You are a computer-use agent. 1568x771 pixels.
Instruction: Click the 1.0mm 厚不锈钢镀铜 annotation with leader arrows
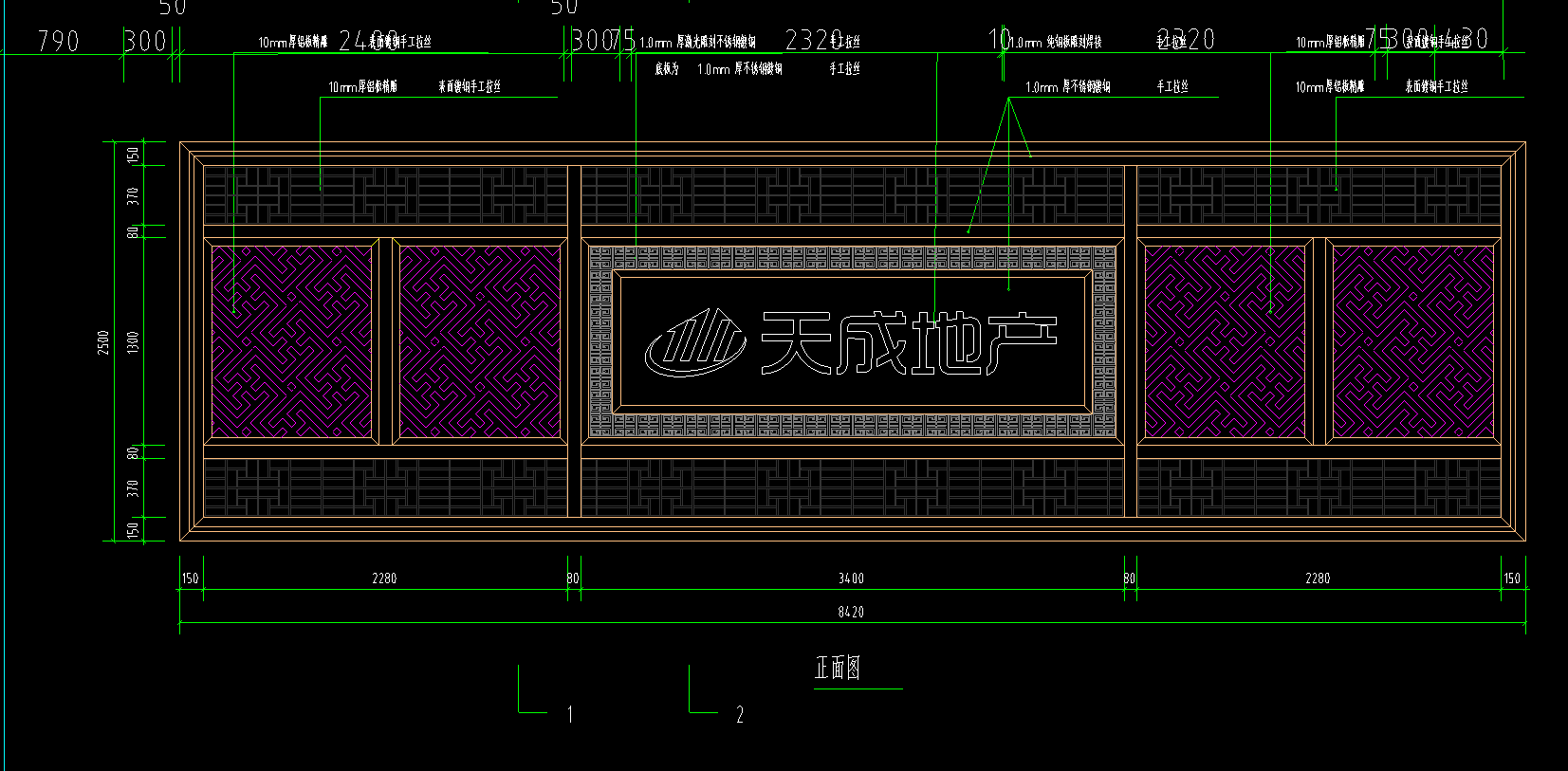[x=1068, y=86]
